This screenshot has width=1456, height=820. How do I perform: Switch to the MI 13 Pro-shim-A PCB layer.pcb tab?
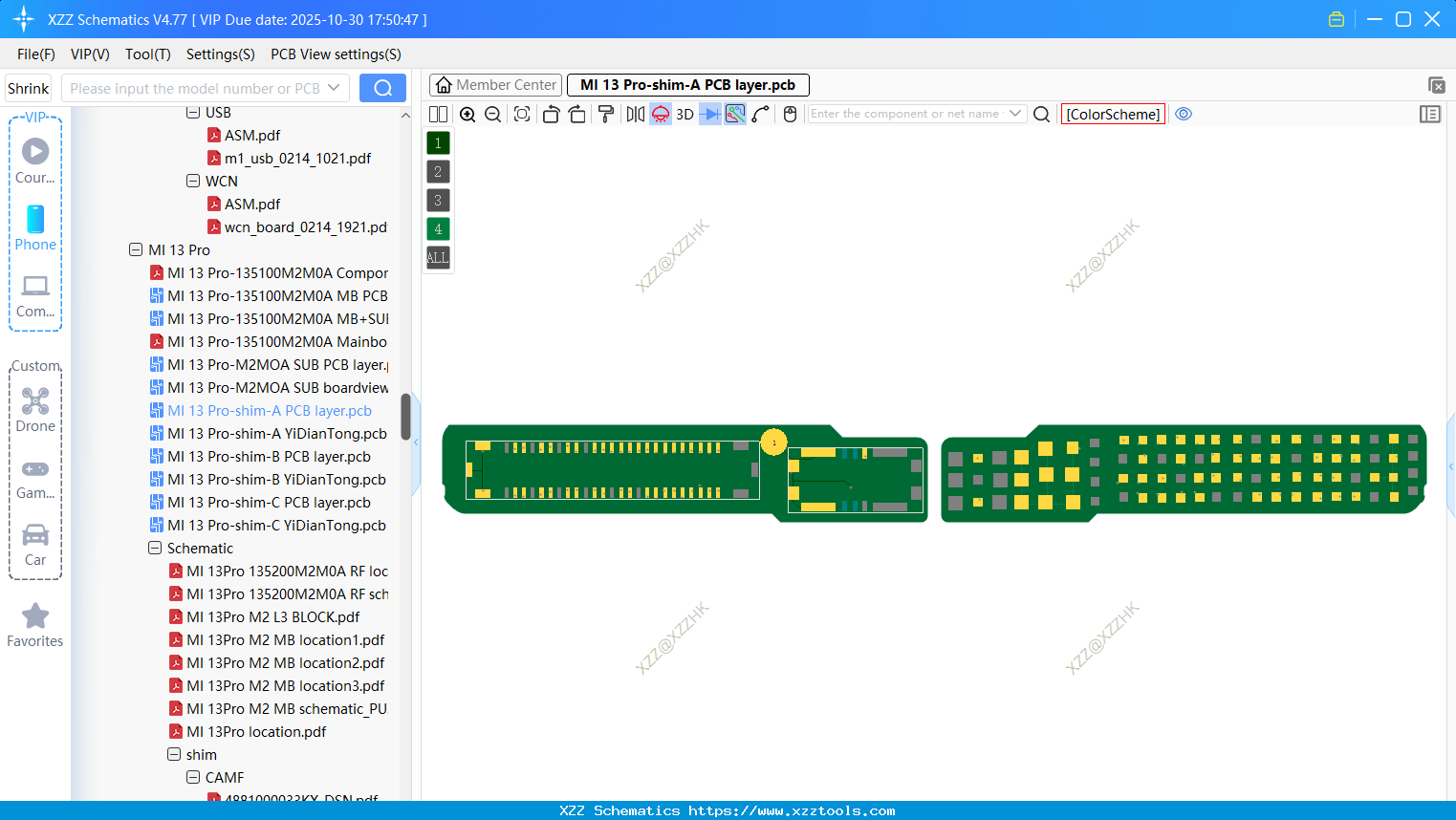click(x=687, y=85)
